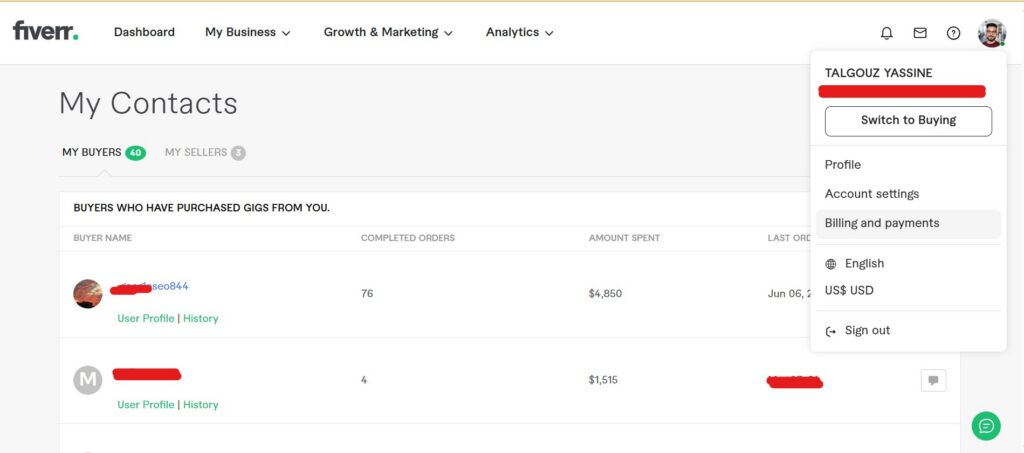Click the TALGOUZ YASSINE name in menu
This screenshot has width=1024, height=453.
pos(878,73)
